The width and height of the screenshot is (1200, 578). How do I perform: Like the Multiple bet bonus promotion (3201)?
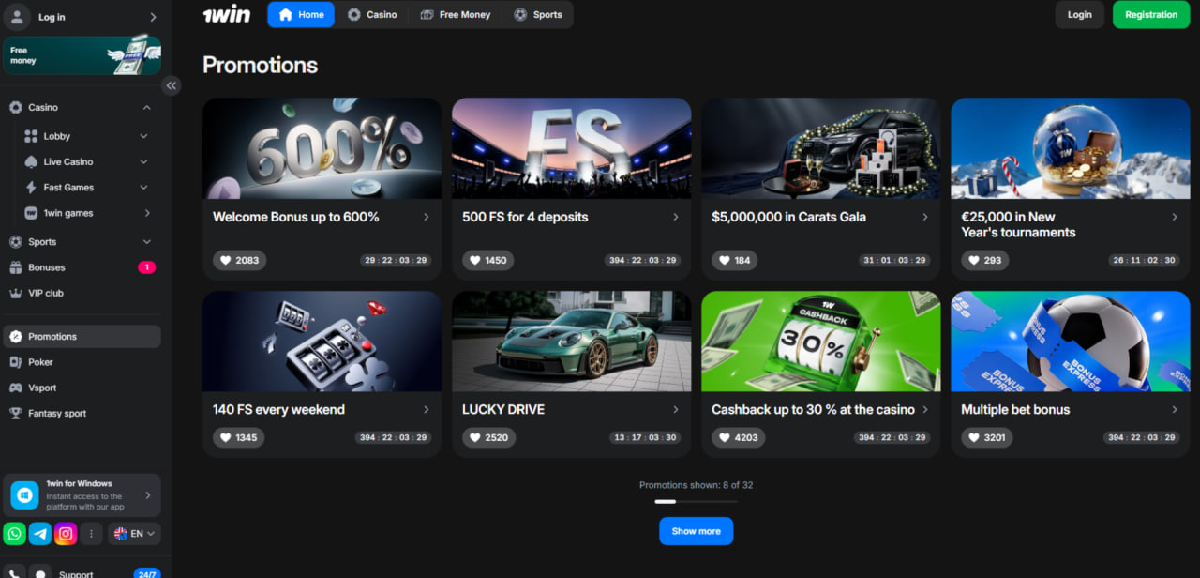(988, 437)
